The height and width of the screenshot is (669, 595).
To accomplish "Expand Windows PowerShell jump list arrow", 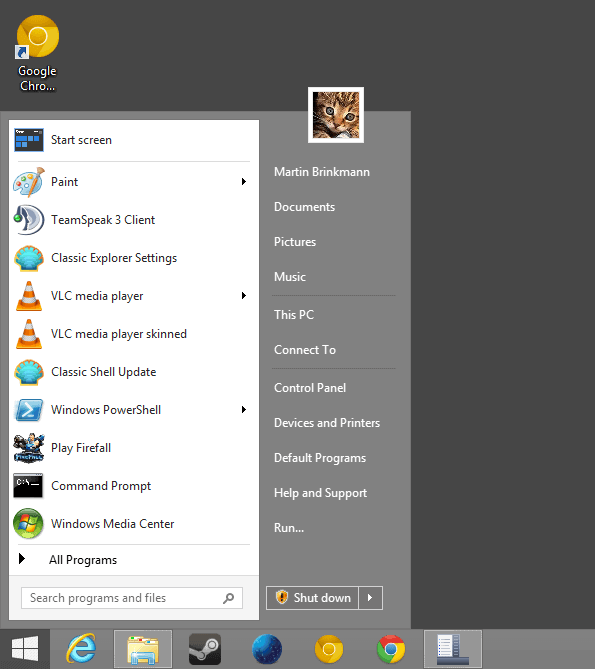I will tap(244, 410).
